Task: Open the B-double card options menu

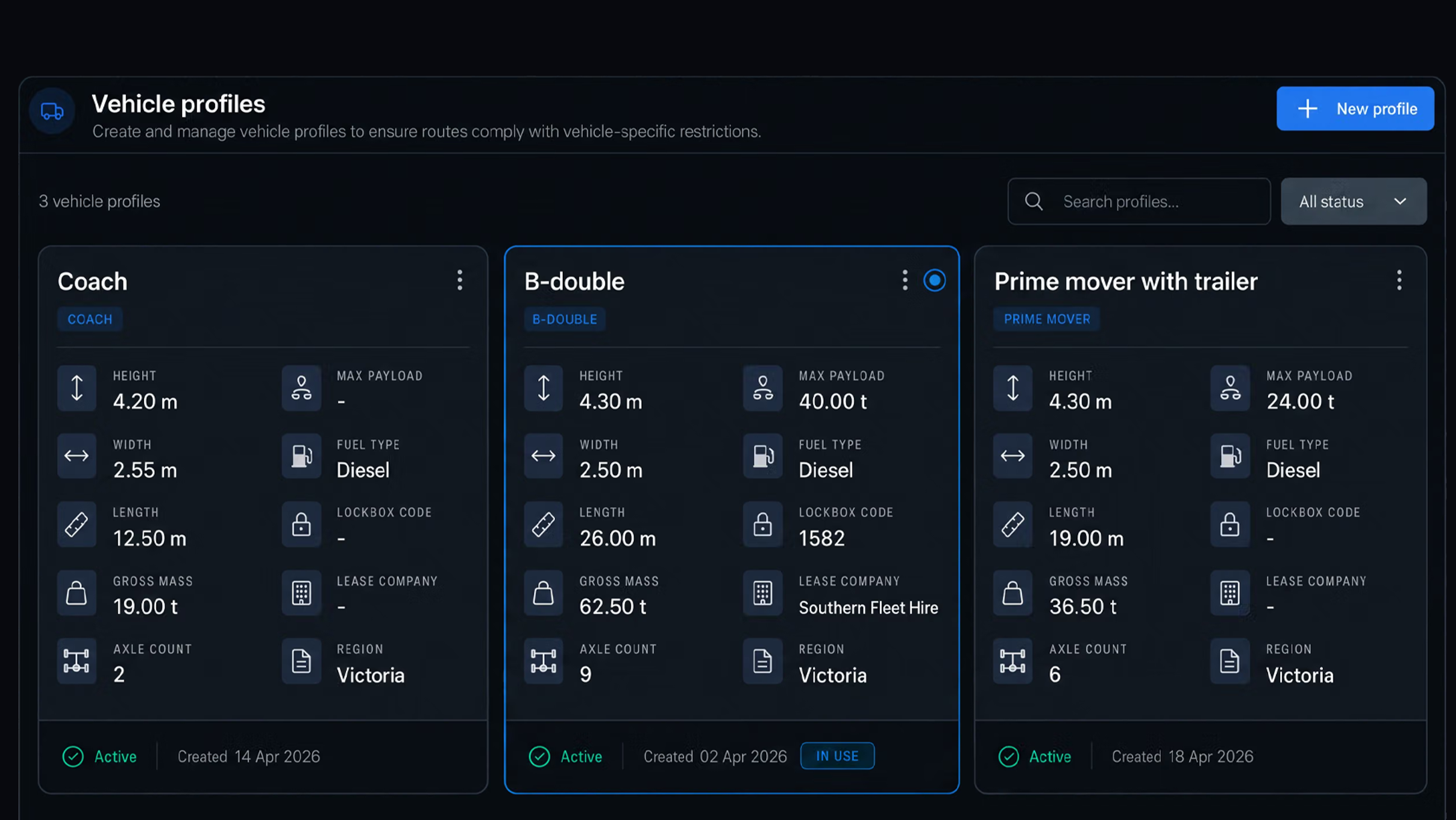Action: pyautogui.click(x=905, y=280)
